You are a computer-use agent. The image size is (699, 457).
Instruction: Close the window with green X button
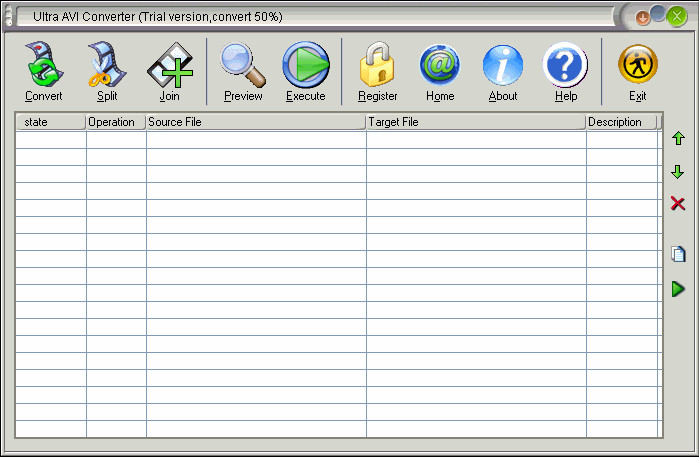(x=677, y=16)
